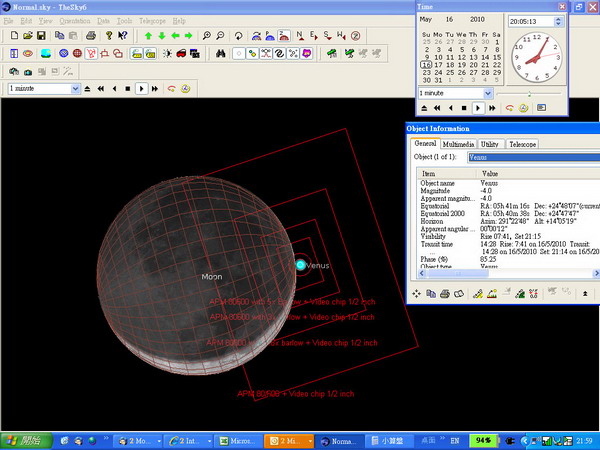Click the Windows Start button
Screen dimensions: 600x450
pyautogui.click(x=22, y=440)
